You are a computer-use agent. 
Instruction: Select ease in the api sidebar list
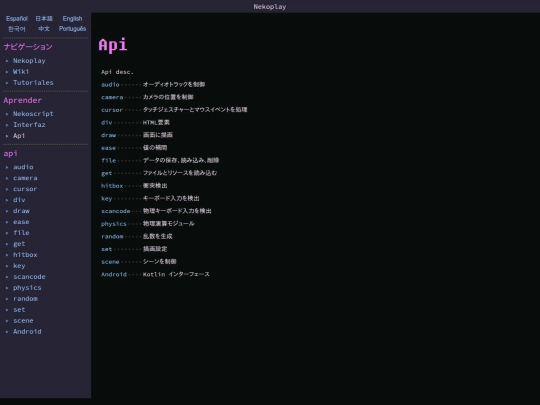pyautogui.click(x=21, y=222)
